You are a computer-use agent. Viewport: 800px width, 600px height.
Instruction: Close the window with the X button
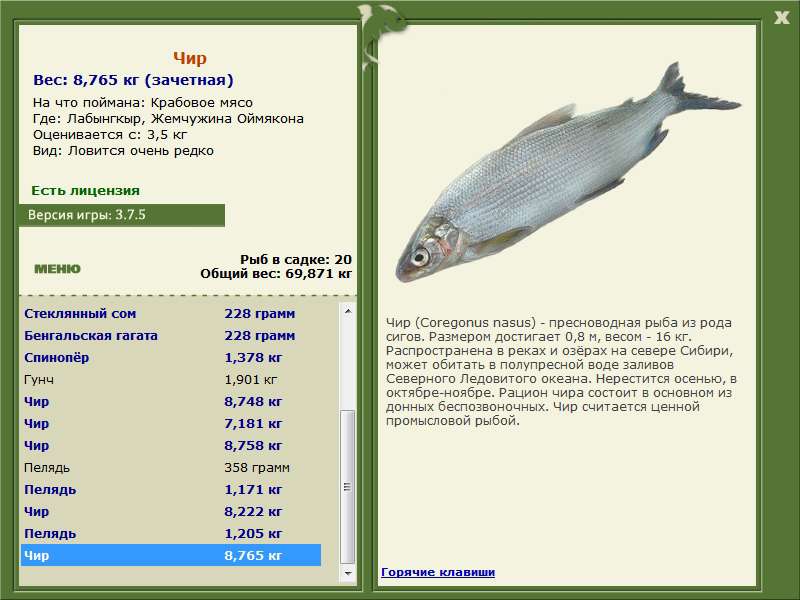point(781,15)
